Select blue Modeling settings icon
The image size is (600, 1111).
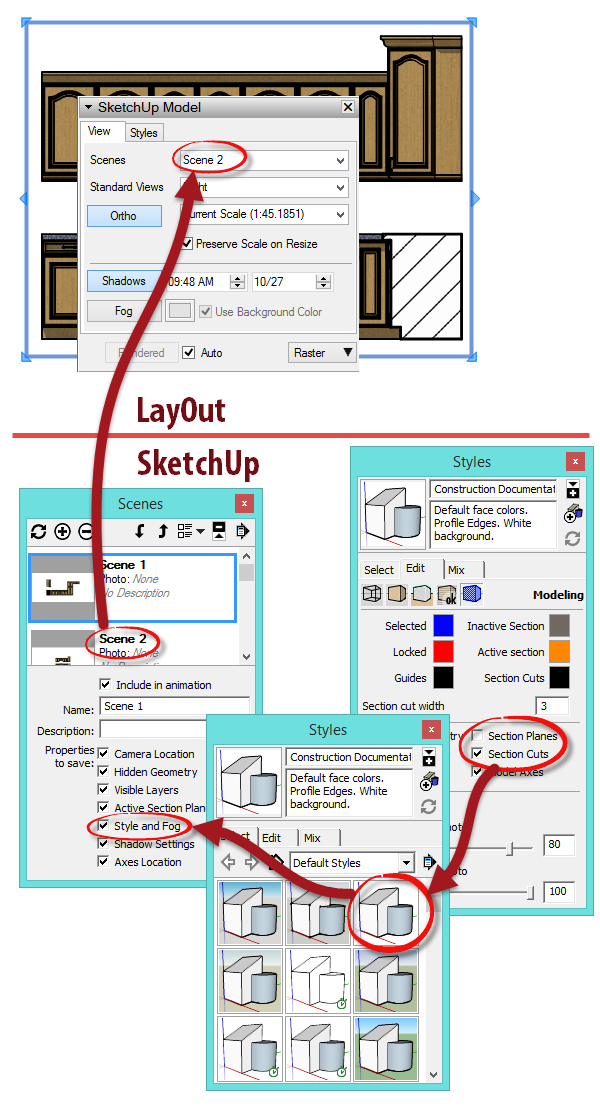click(x=472, y=594)
